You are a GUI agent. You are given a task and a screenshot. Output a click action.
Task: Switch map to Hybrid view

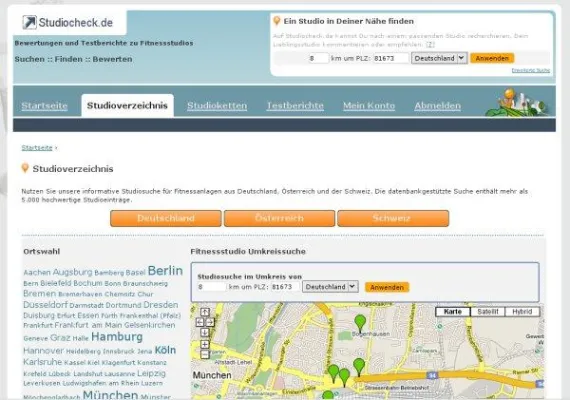tap(522, 312)
